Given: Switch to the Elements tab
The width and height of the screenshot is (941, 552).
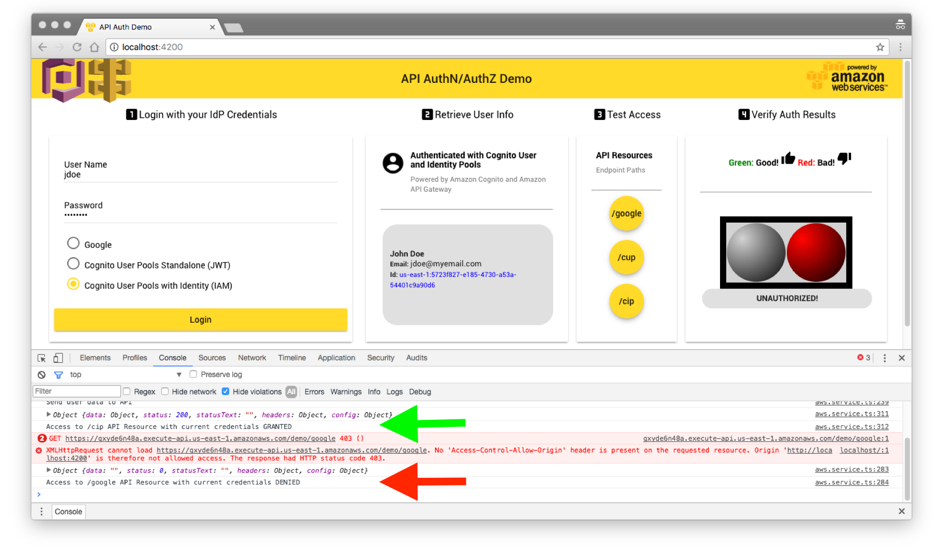Looking at the screenshot, I should [95, 358].
